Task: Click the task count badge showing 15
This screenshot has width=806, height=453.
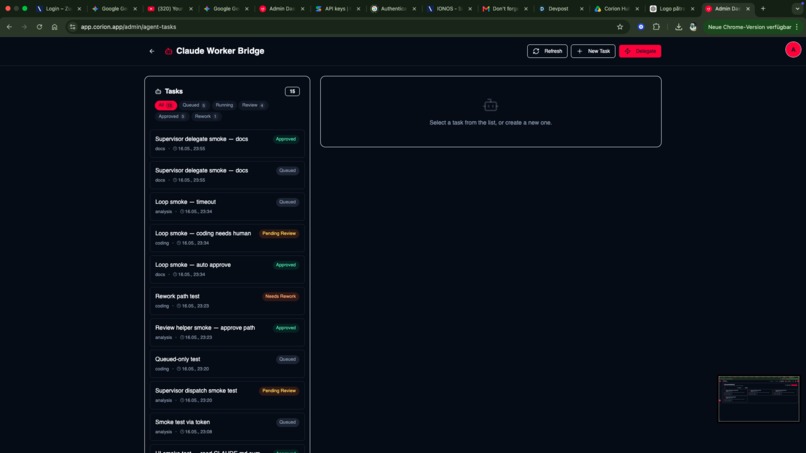Action: click(292, 92)
